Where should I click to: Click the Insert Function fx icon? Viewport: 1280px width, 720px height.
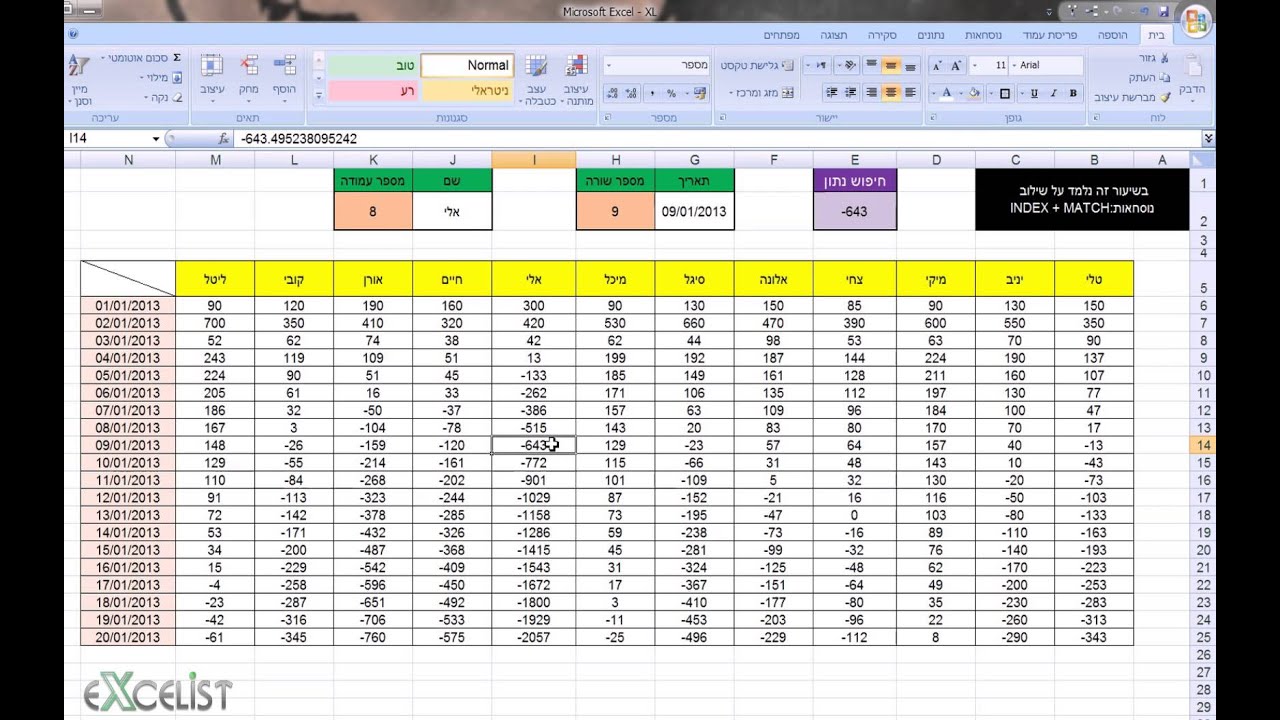pyautogui.click(x=223, y=139)
